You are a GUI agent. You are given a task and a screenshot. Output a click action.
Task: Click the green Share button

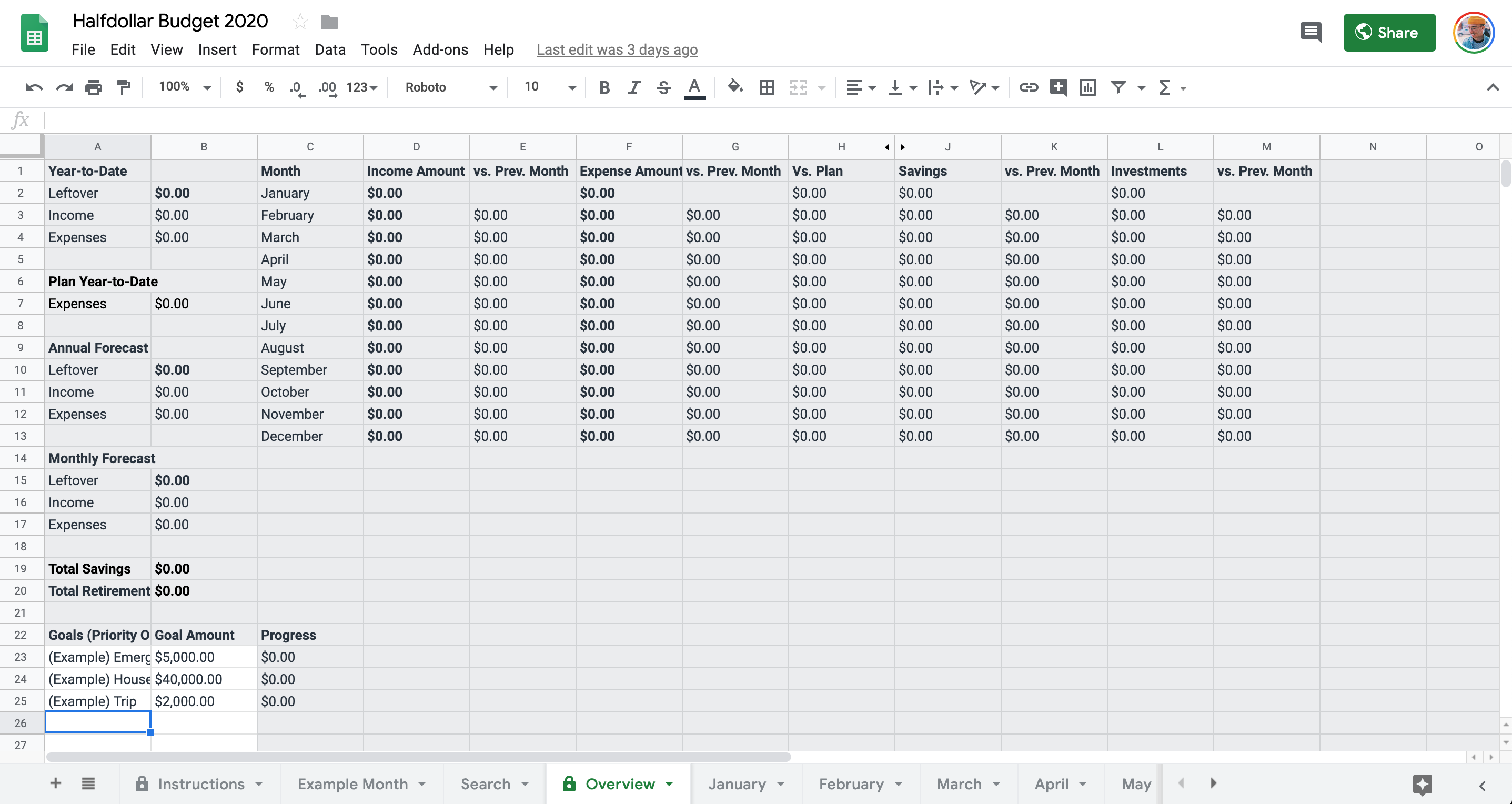1389,33
